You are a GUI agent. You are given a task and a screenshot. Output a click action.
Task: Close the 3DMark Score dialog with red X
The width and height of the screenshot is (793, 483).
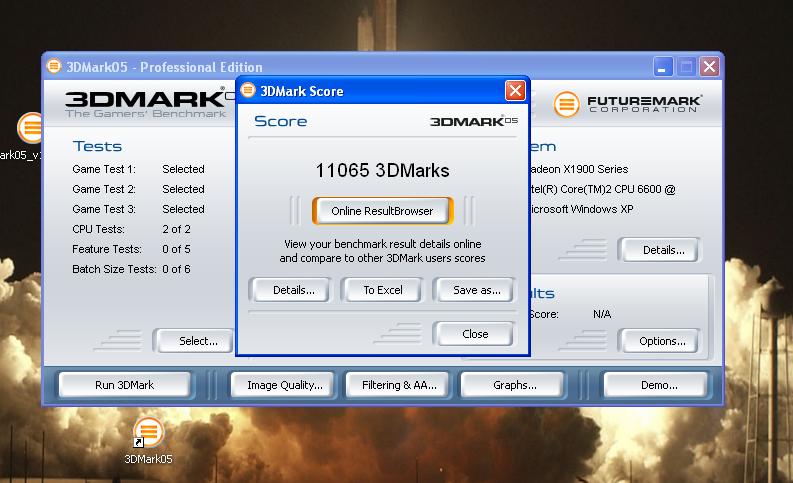pos(515,91)
